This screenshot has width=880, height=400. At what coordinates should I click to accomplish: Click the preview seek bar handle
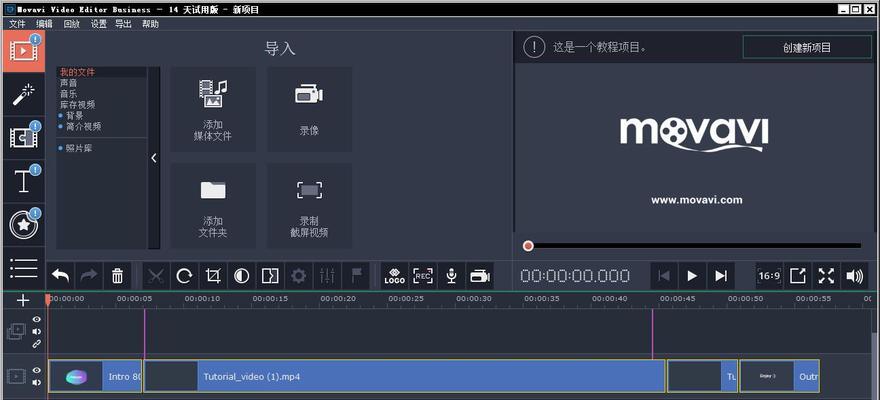(528, 246)
